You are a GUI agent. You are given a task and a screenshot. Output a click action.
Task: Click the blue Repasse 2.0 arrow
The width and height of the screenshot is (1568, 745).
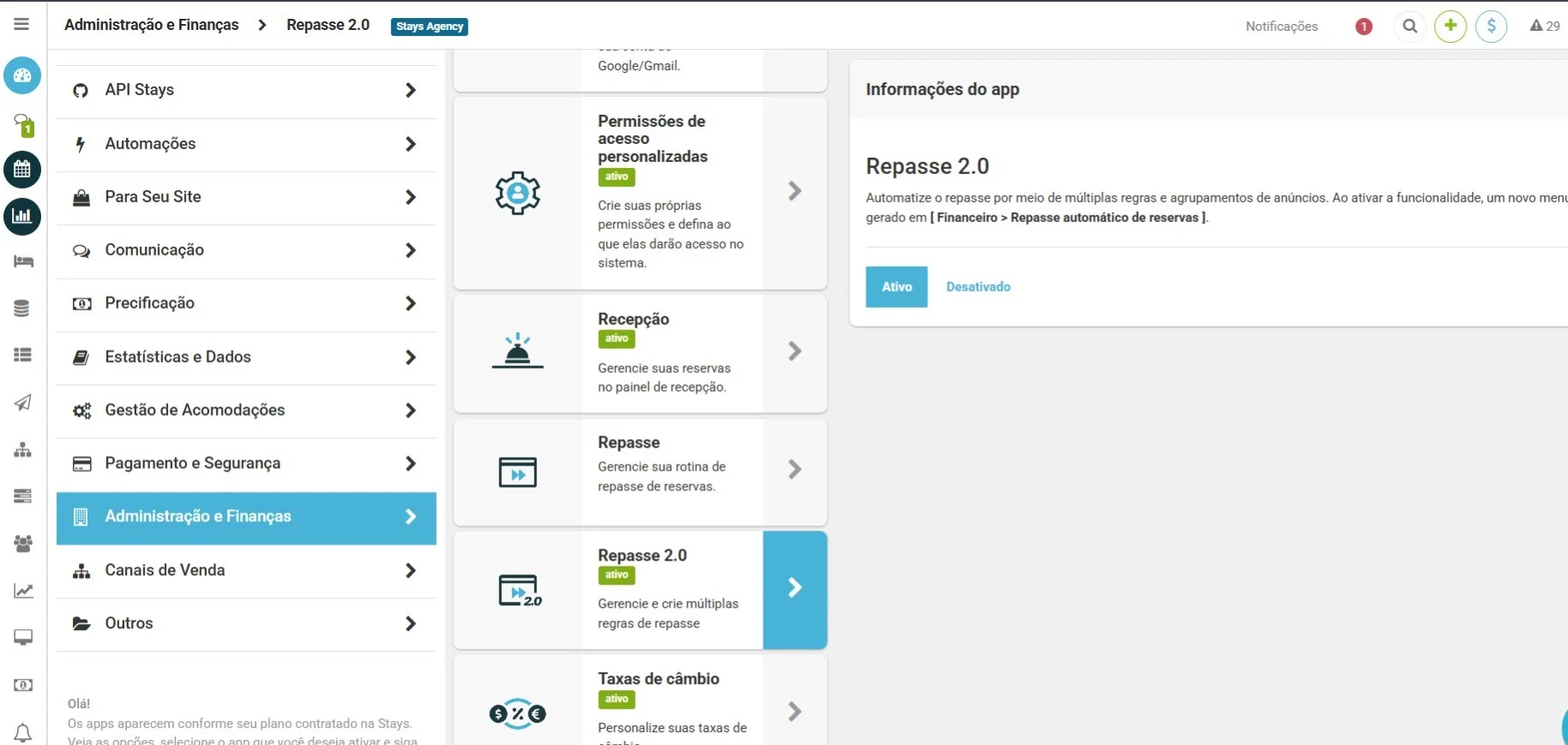click(x=795, y=588)
